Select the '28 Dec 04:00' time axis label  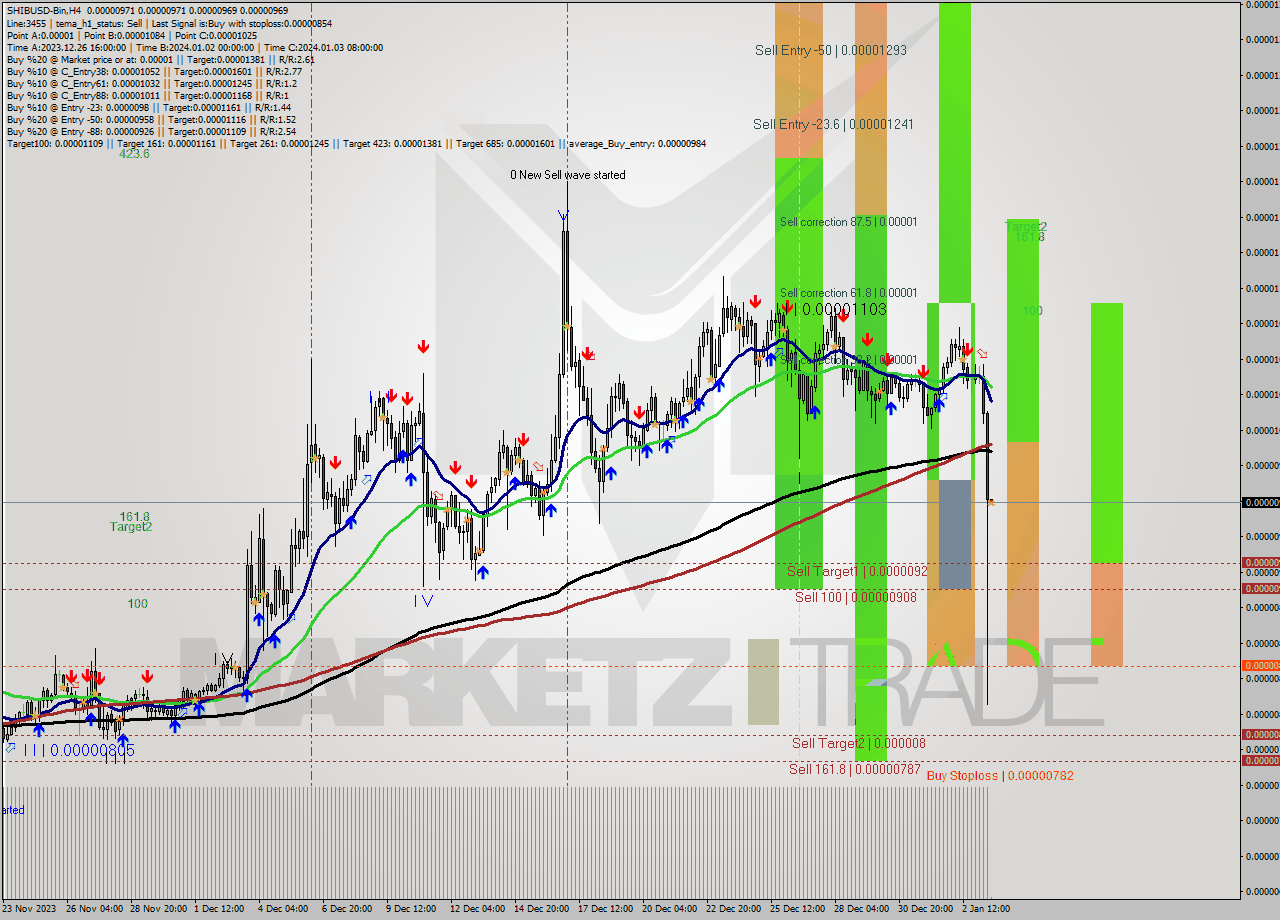coord(863,909)
